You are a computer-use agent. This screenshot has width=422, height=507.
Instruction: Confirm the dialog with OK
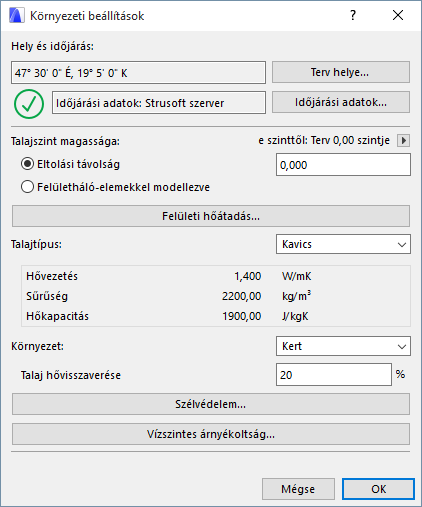[x=378, y=489]
